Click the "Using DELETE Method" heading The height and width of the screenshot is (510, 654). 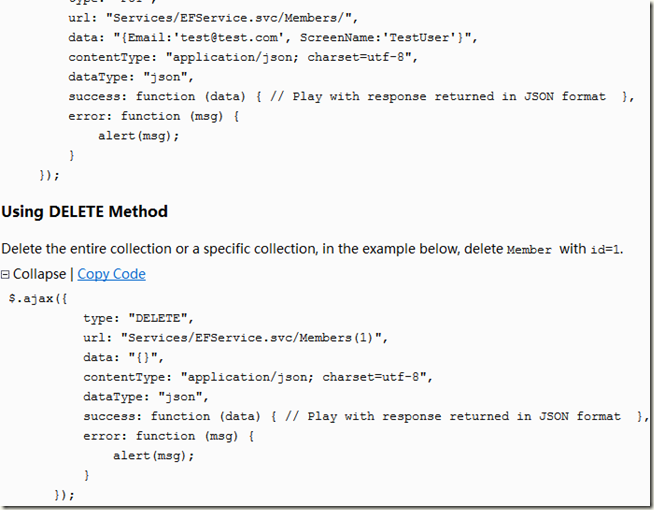[84, 211]
